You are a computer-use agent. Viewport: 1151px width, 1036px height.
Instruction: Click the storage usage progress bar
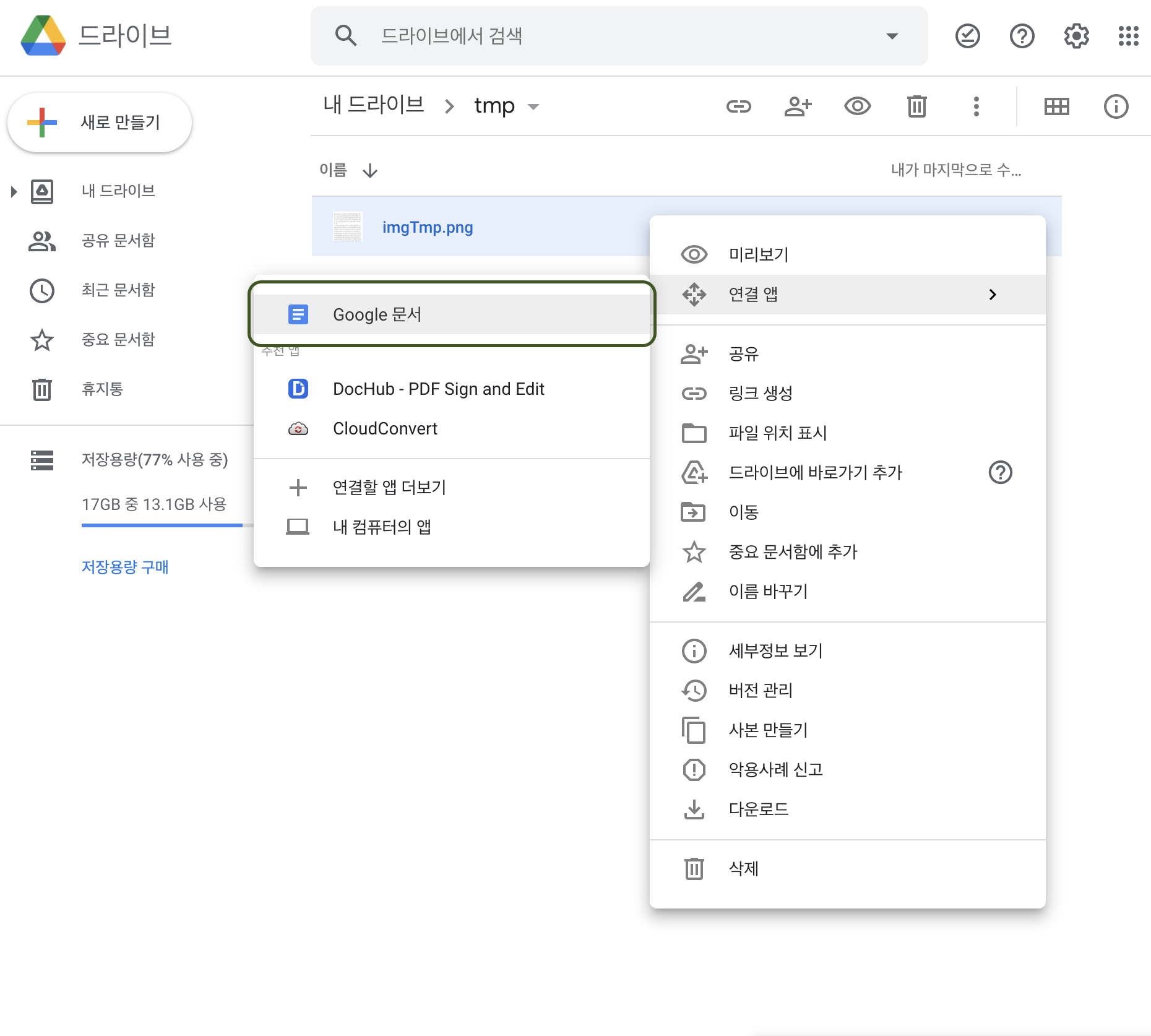click(167, 525)
